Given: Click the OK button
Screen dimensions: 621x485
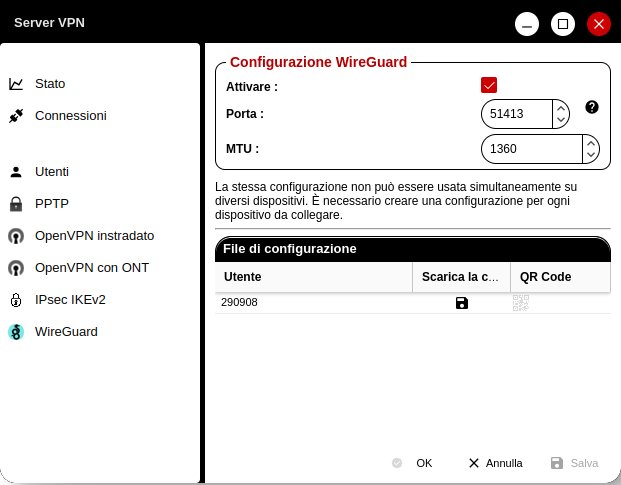Looking at the screenshot, I should 412,463.
